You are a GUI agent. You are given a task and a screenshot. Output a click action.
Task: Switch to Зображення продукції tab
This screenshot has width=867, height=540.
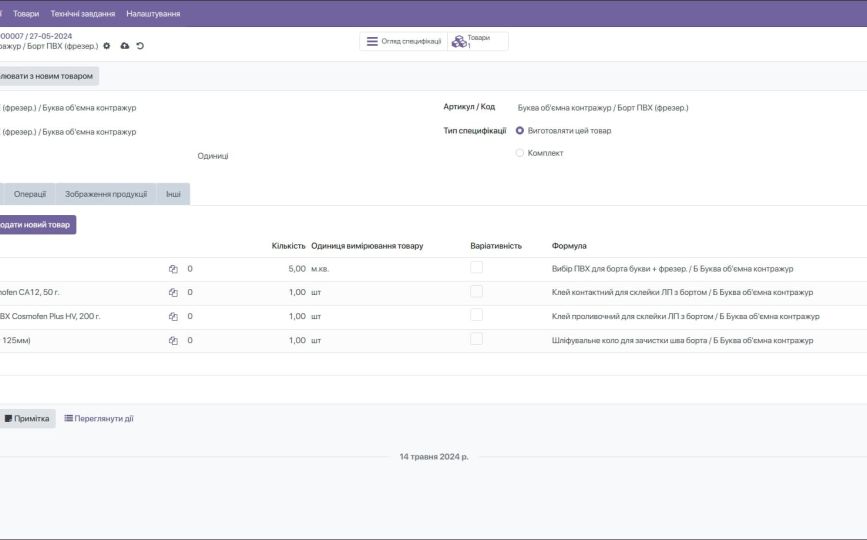[106, 194]
